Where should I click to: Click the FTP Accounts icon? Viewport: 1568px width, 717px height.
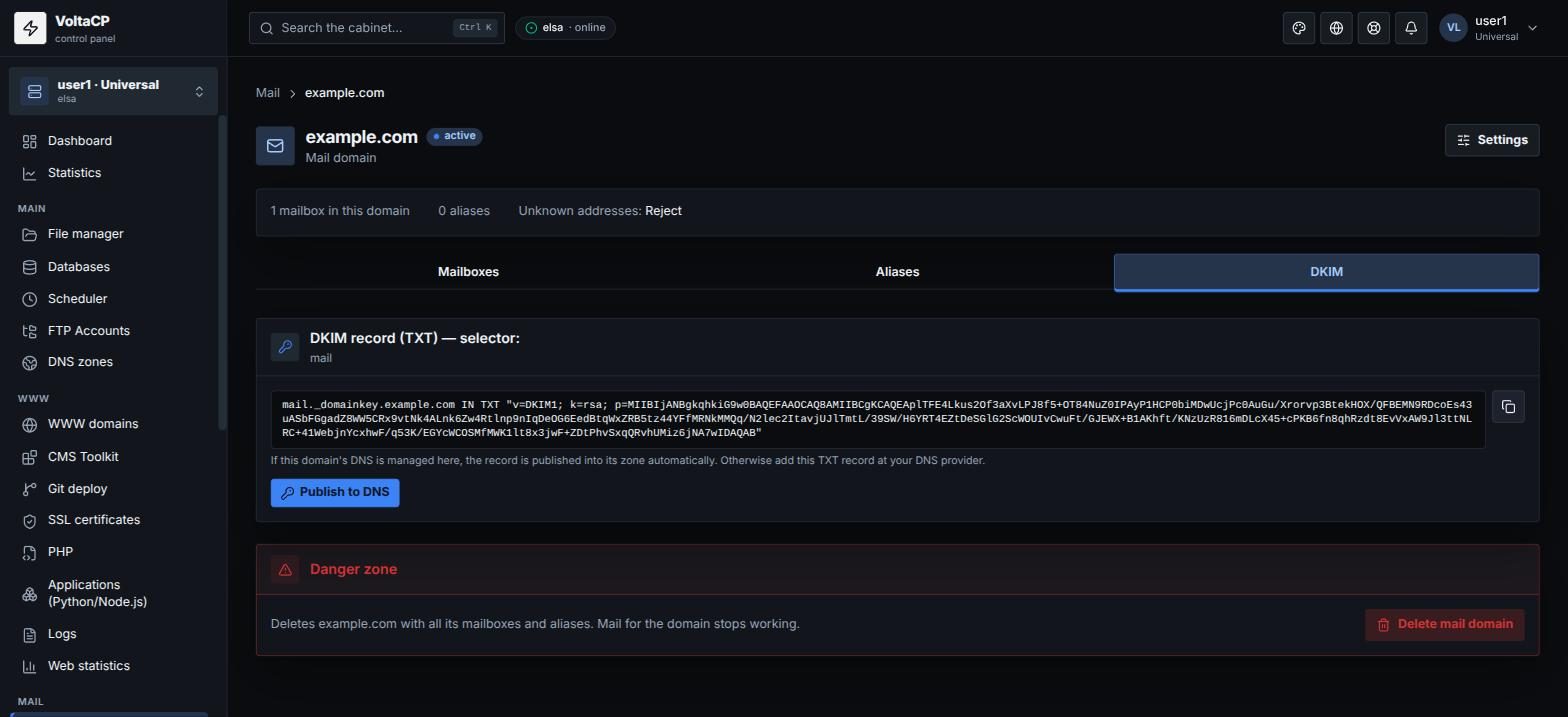[x=29, y=331]
